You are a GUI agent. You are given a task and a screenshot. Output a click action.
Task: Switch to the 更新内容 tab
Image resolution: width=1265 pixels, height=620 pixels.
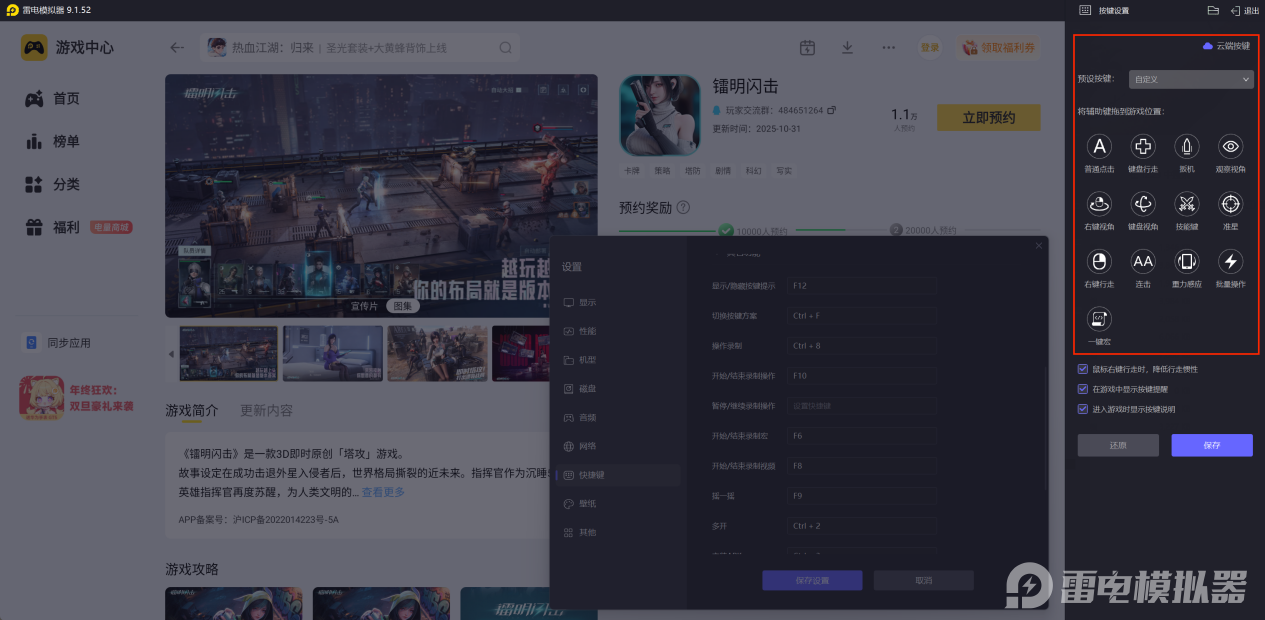pos(267,410)
